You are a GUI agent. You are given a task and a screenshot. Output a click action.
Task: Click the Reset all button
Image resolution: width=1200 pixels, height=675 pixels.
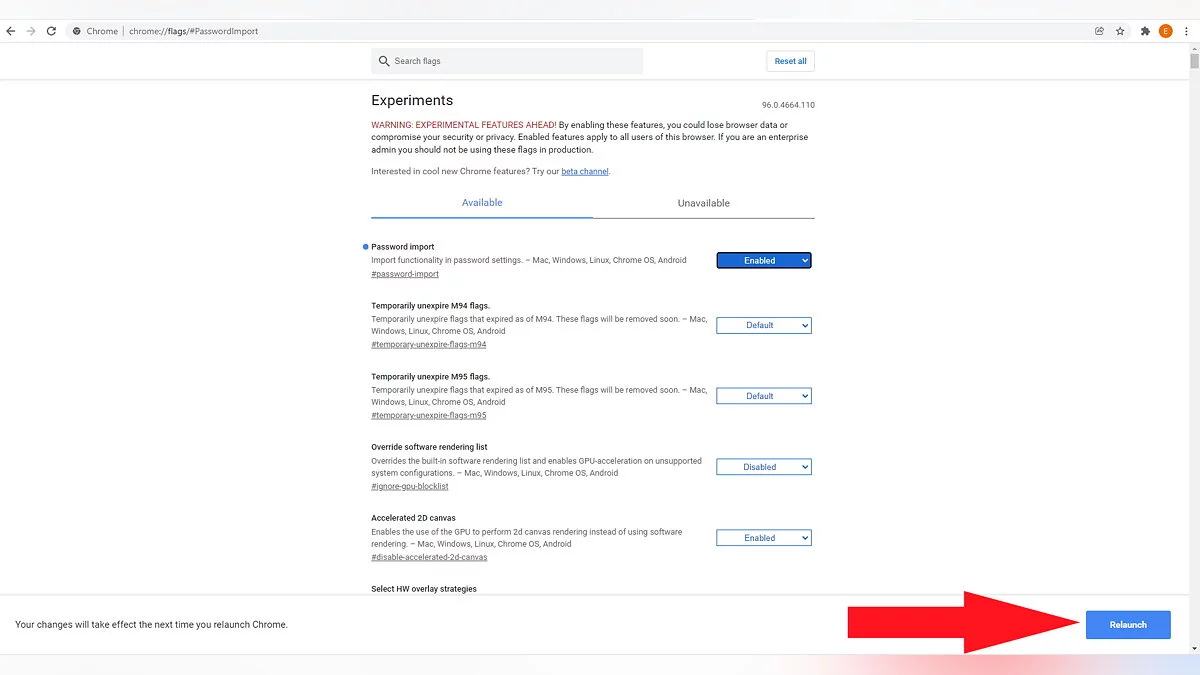tap(790, 61)
